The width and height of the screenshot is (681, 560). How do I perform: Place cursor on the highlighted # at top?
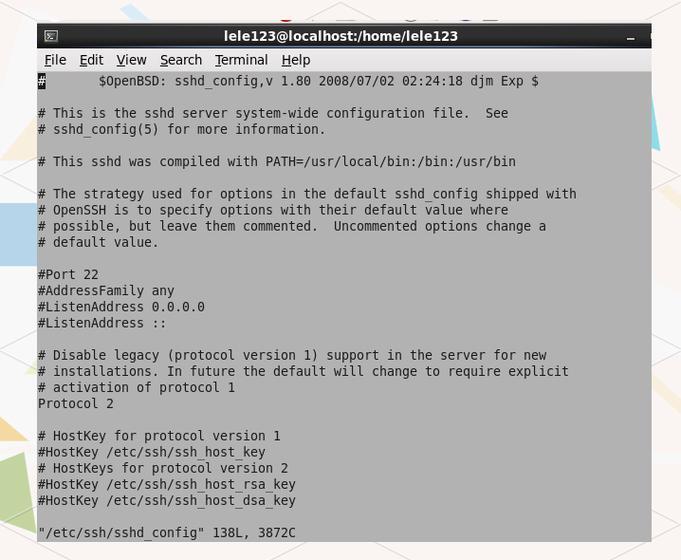(42, 81)
